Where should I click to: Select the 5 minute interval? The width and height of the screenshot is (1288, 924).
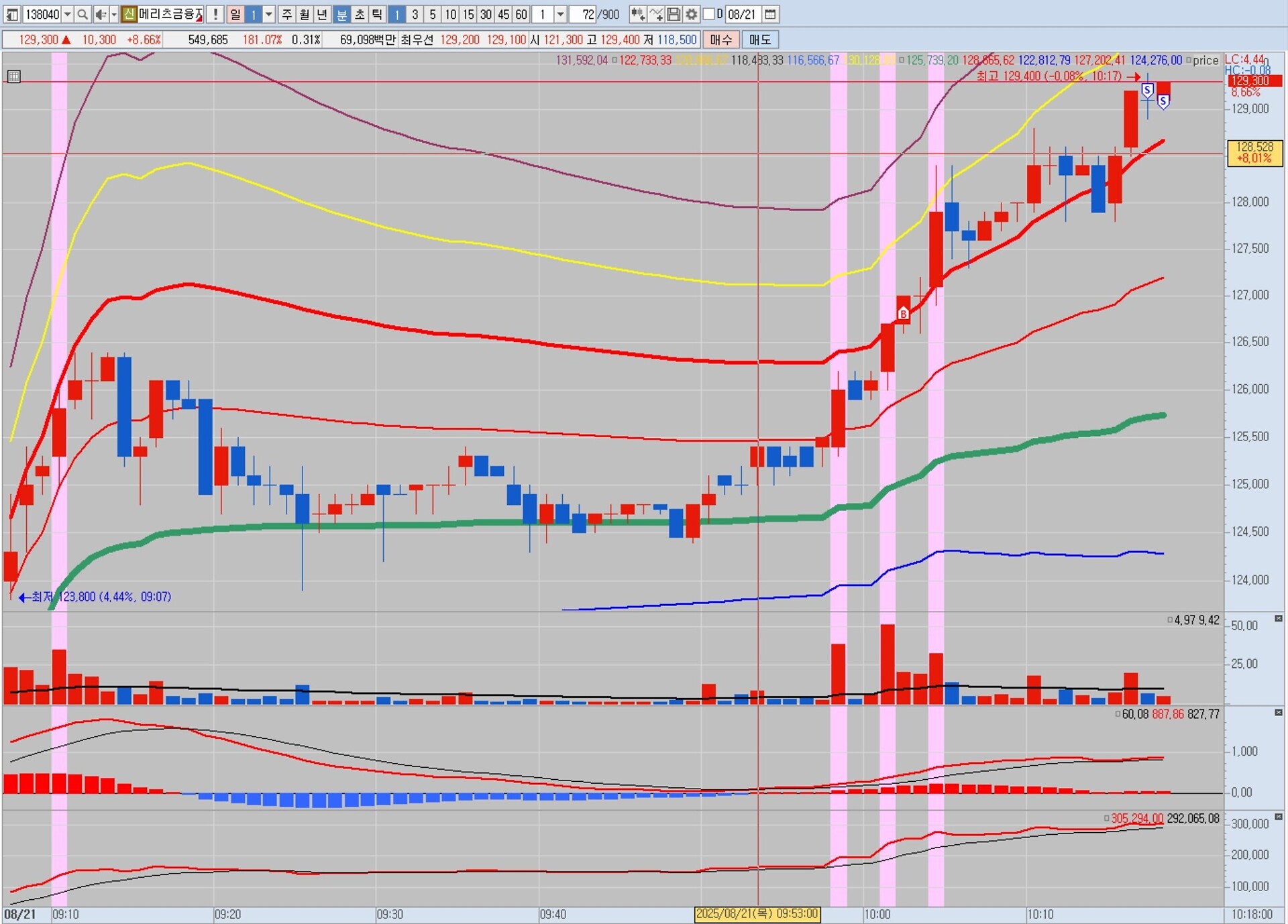[x=433, y=14]
